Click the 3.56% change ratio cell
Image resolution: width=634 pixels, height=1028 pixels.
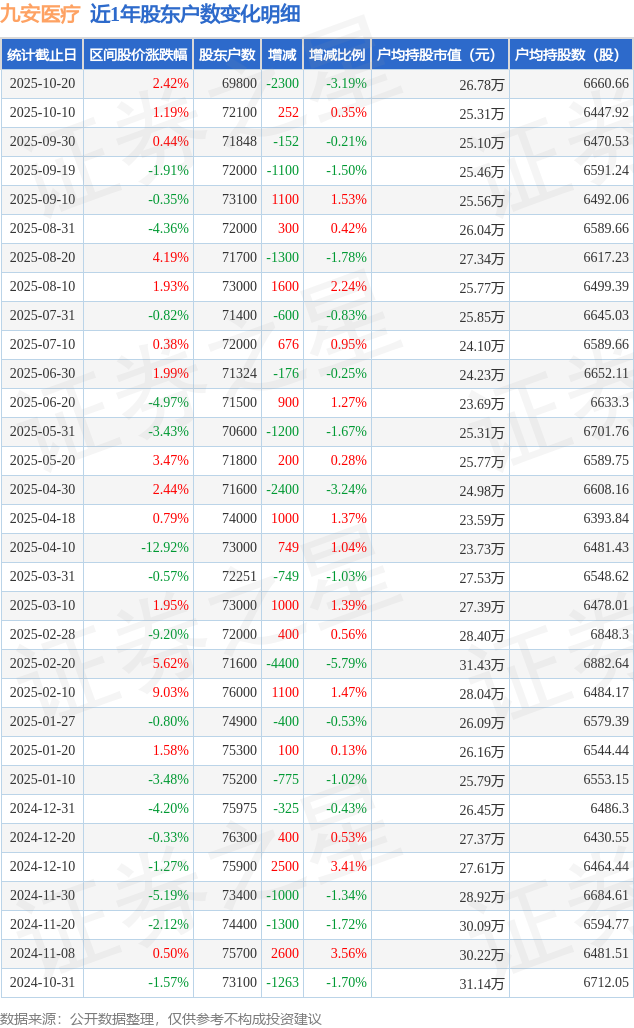(x=348, y=954)
